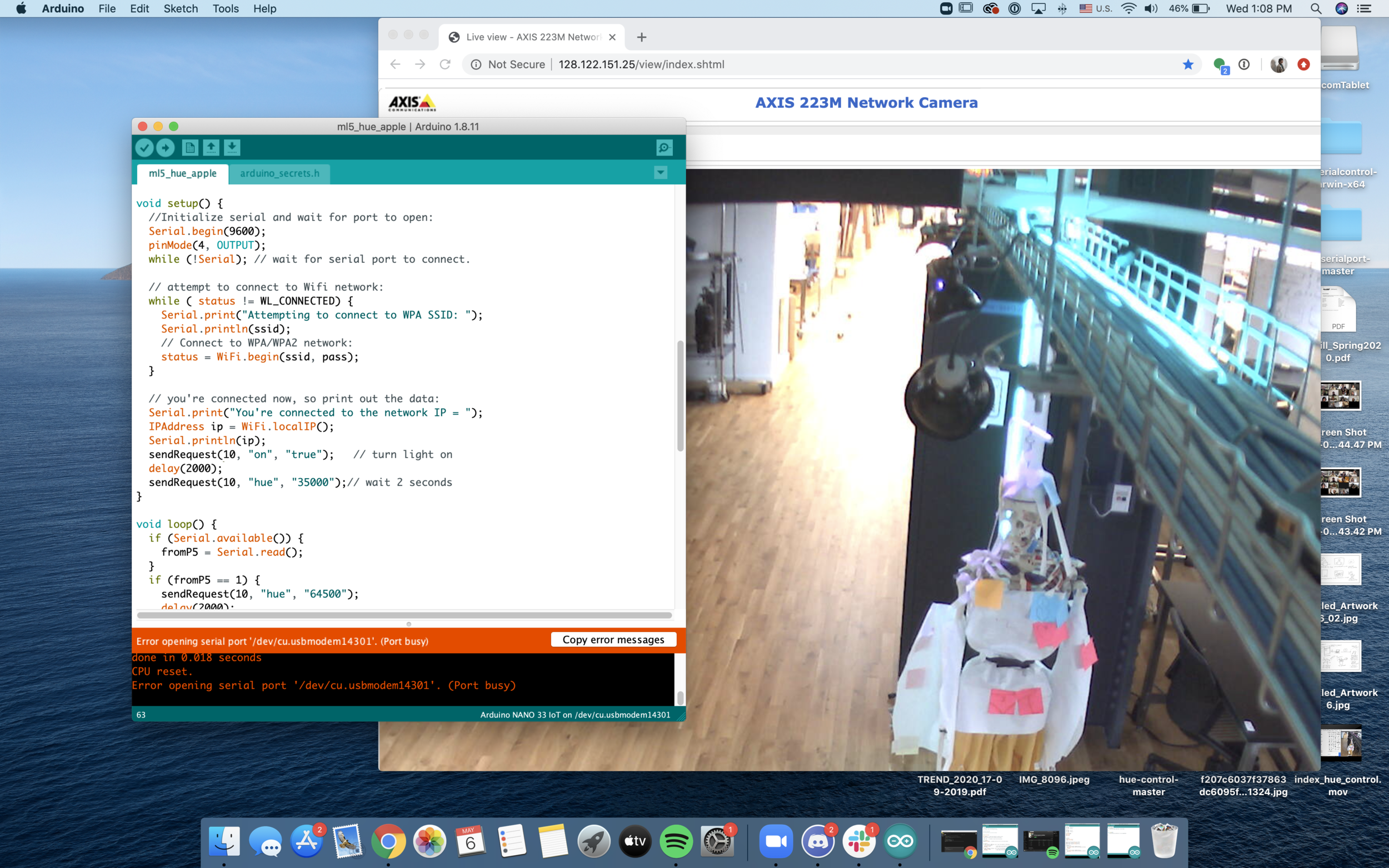This screenshot has height=868, width=1389.
Task: Open the Apple menu
Action: click(21, 9)
